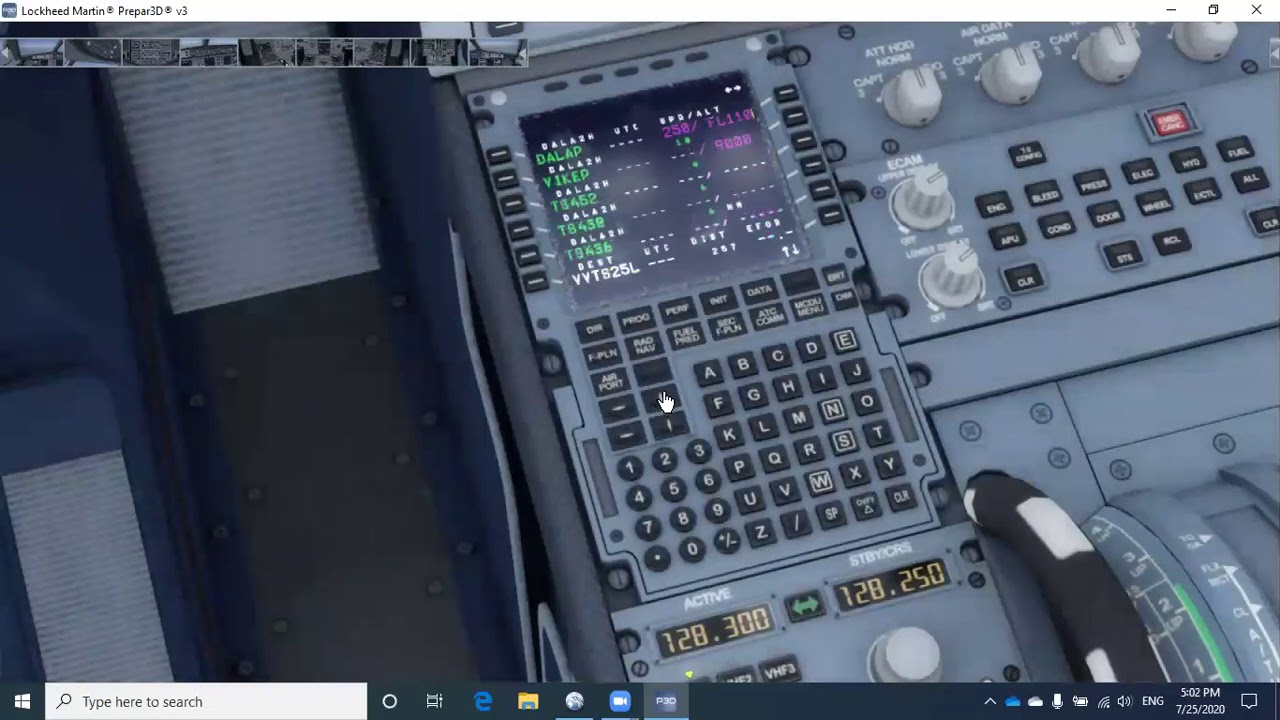Open File Explorer from taskbar
This screenshot has width=1280, height=720.
528,701
